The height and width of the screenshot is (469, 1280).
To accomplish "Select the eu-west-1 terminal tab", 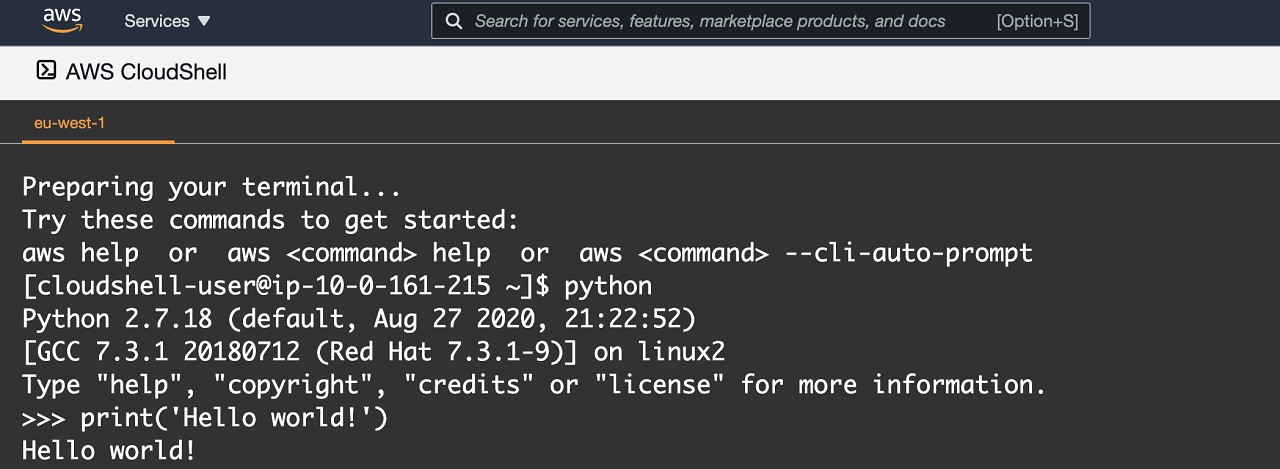I will tap(69, 123).
